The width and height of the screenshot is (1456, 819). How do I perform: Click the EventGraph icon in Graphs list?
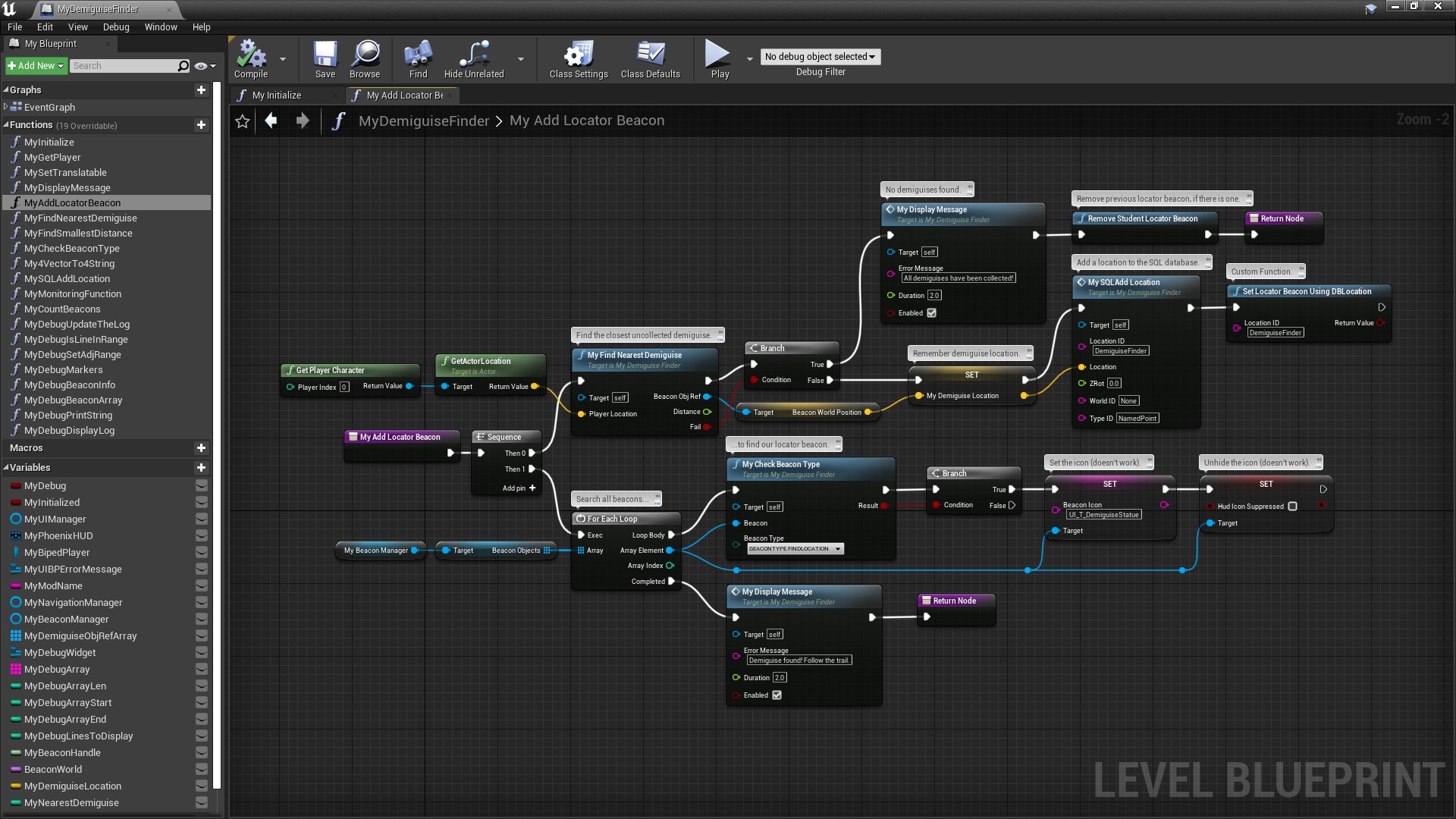(16, 108)
